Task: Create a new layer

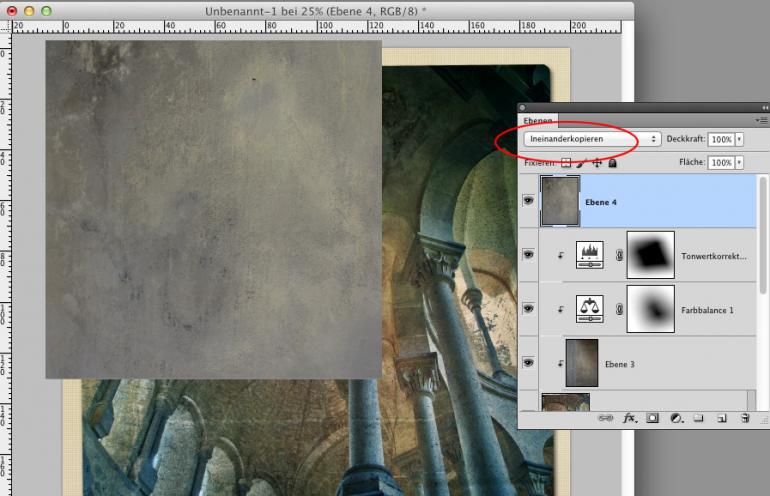Action: click(x=721, y=418)
